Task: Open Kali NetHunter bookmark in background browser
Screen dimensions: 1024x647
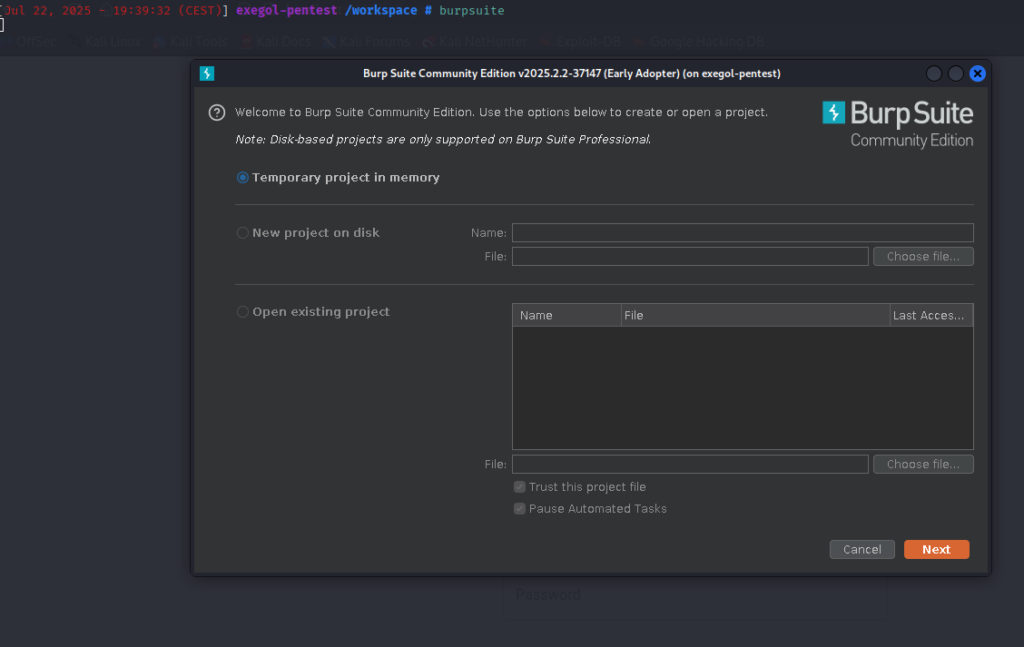Action: click(475, 42)
